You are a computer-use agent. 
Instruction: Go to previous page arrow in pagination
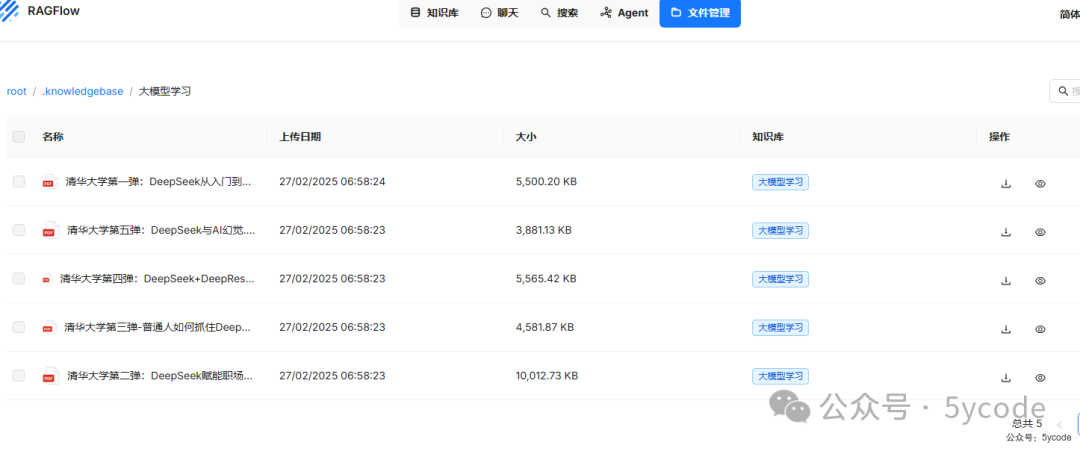(1060, 424)
